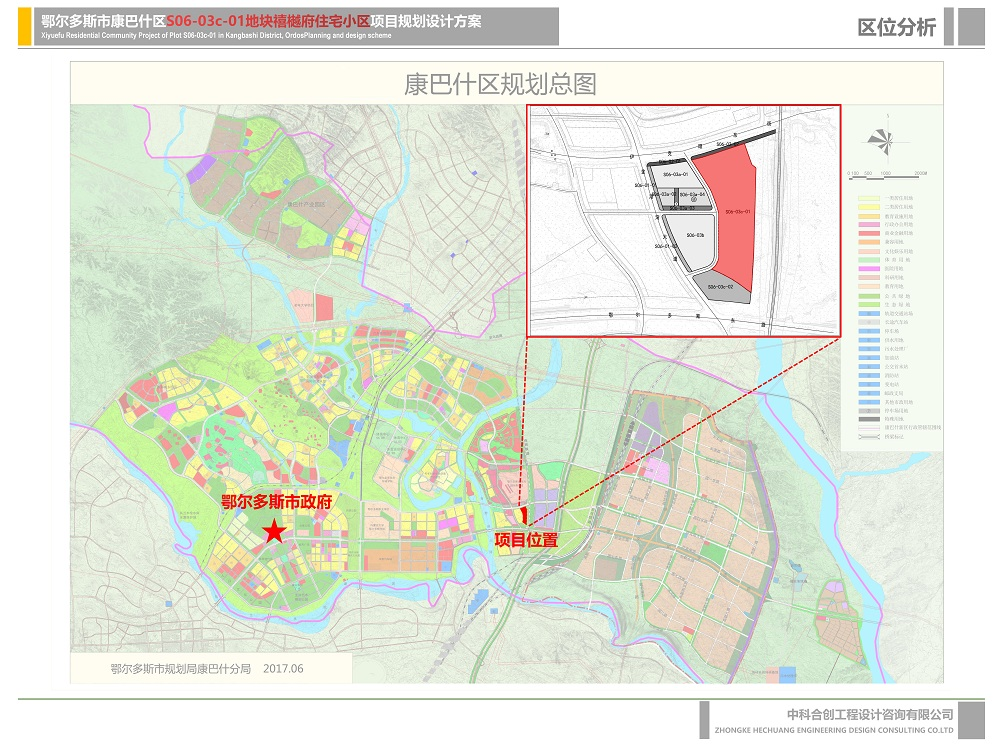Click the pink 行政办公用地 legend swatch
1000x750 pixels.
tap(870, 224)
